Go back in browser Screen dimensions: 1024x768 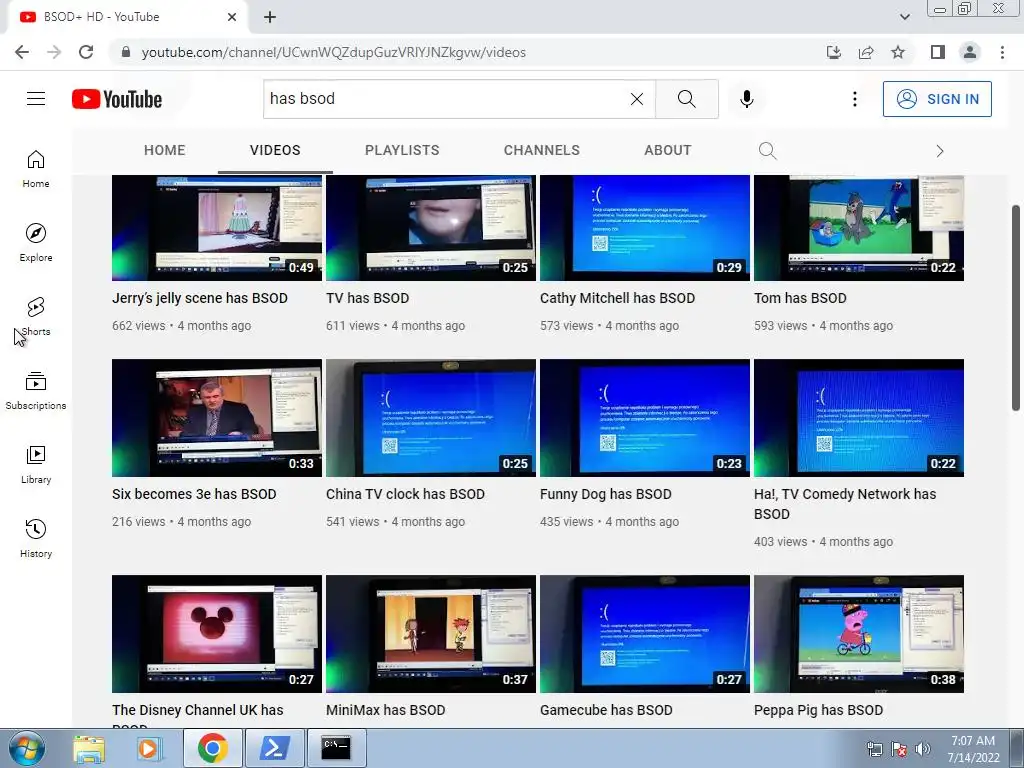tap(22, 52)
